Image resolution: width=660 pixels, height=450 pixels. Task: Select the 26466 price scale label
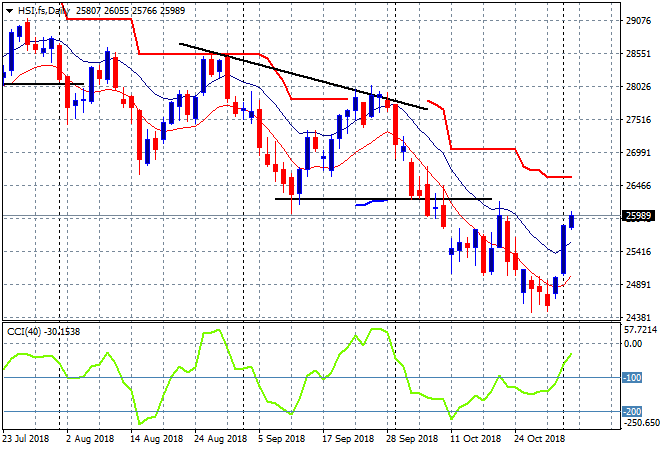click(x=638, y=186)
